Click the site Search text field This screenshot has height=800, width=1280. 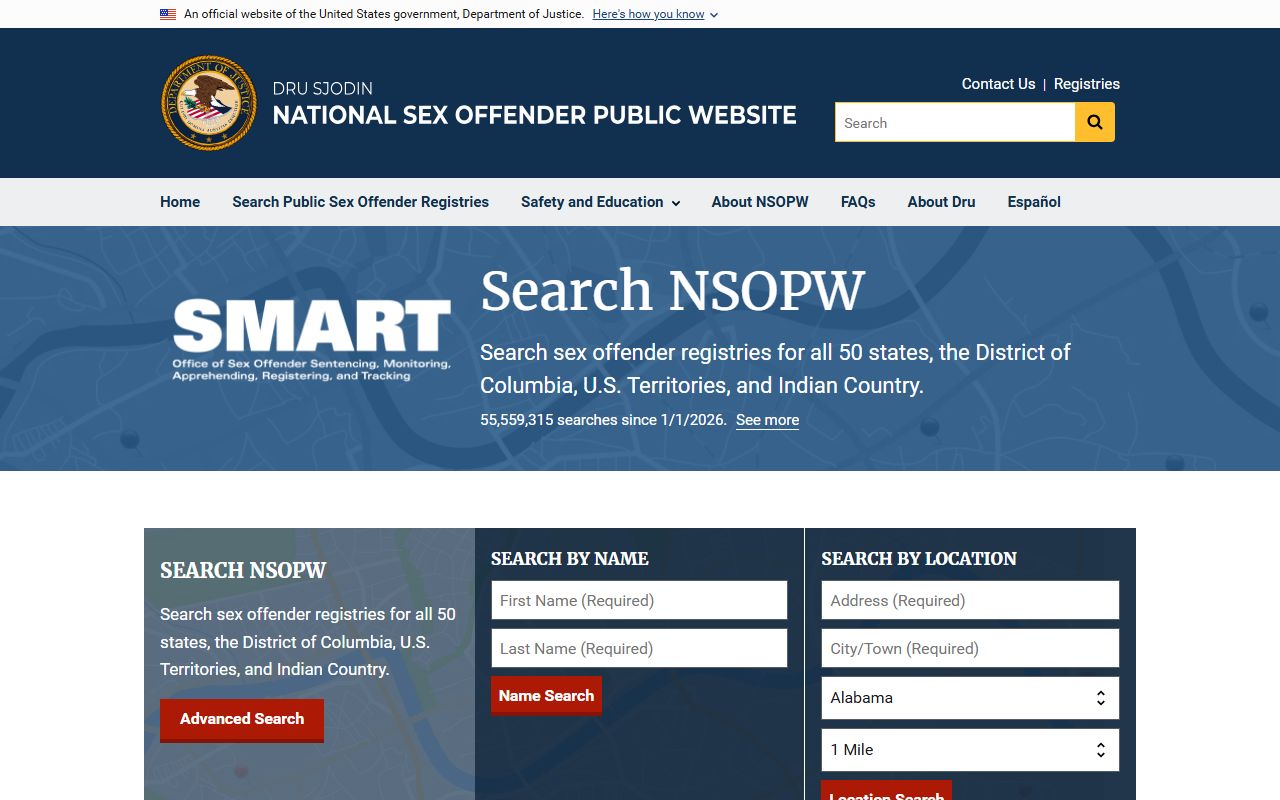click(x=955, y=123)
